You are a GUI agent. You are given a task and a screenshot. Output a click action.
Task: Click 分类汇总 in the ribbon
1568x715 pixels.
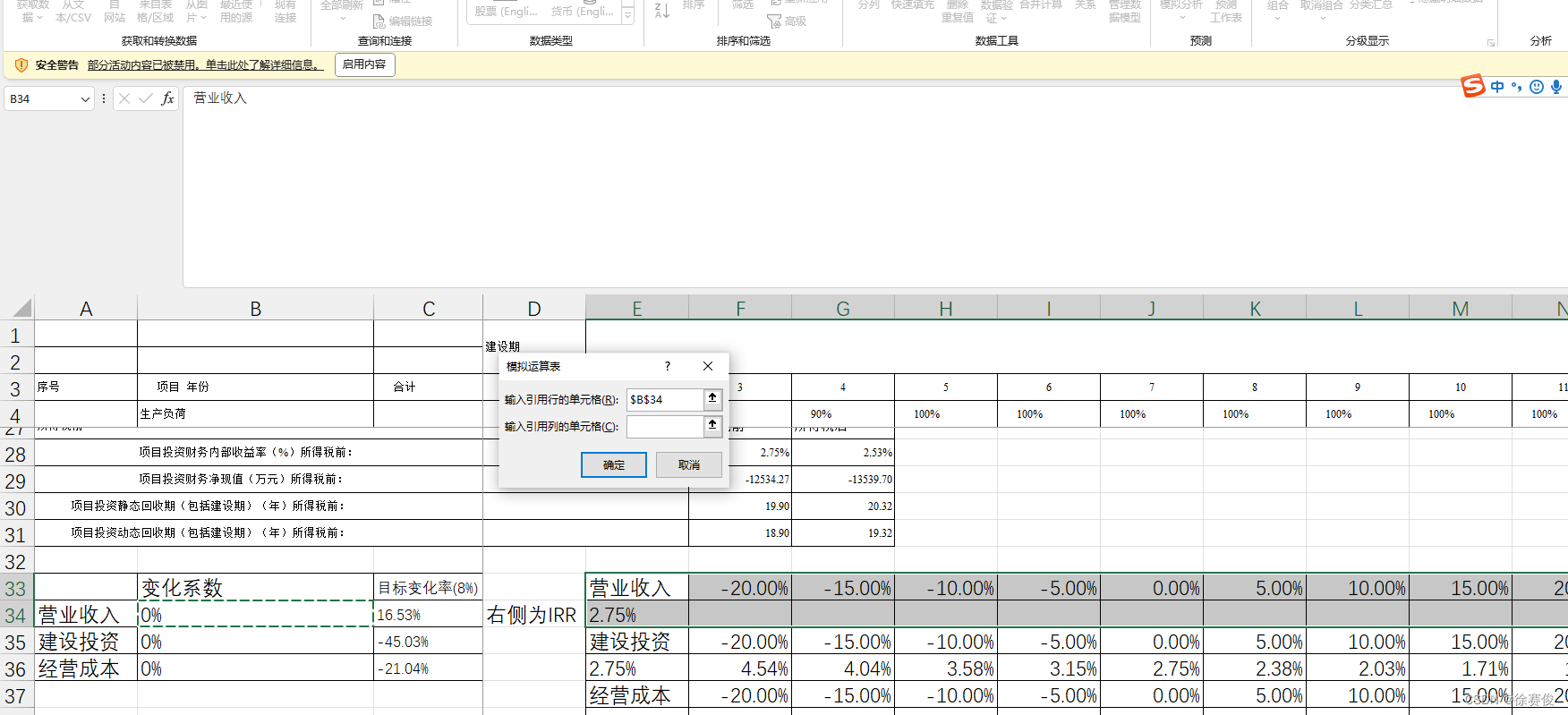[1371, 5]
